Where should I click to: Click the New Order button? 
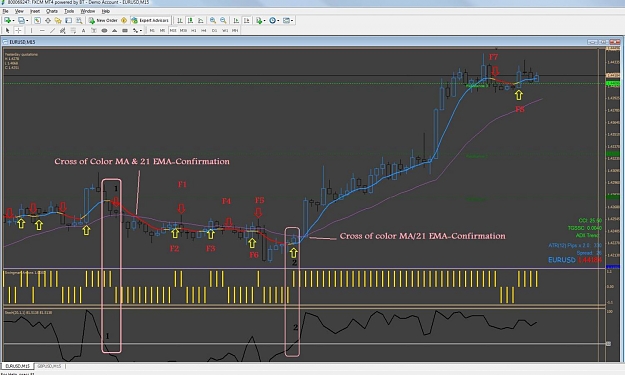(x=103, y=20)
